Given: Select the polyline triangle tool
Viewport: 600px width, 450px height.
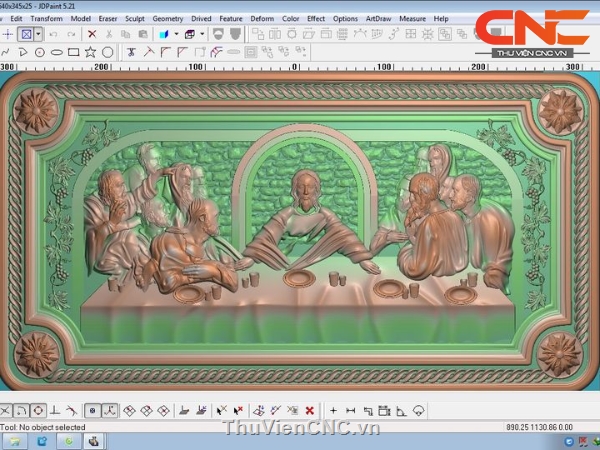Looking at the screenshot, I should pos(23,52).
